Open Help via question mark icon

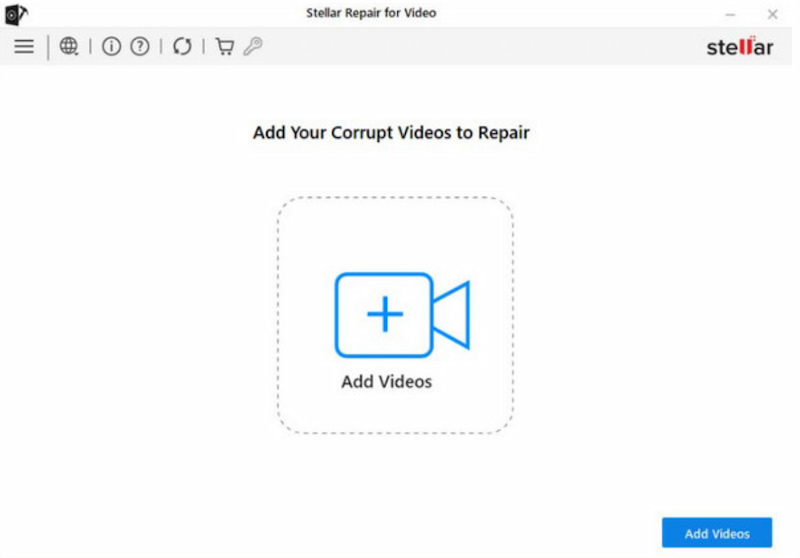[x=140, y=47]
